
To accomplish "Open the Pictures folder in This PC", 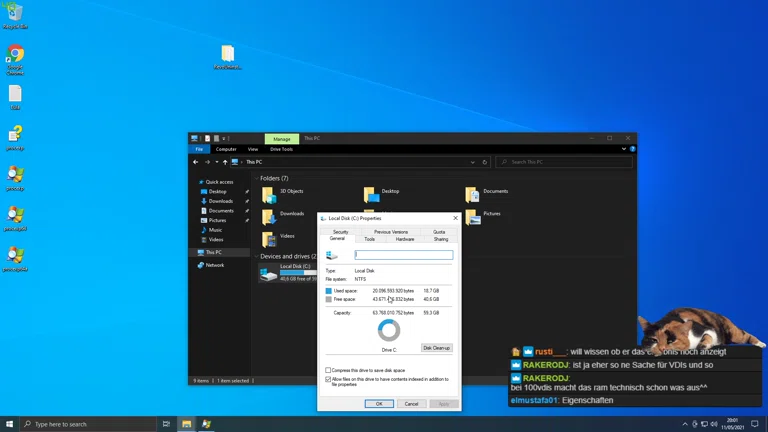I will tap(483, 216).
